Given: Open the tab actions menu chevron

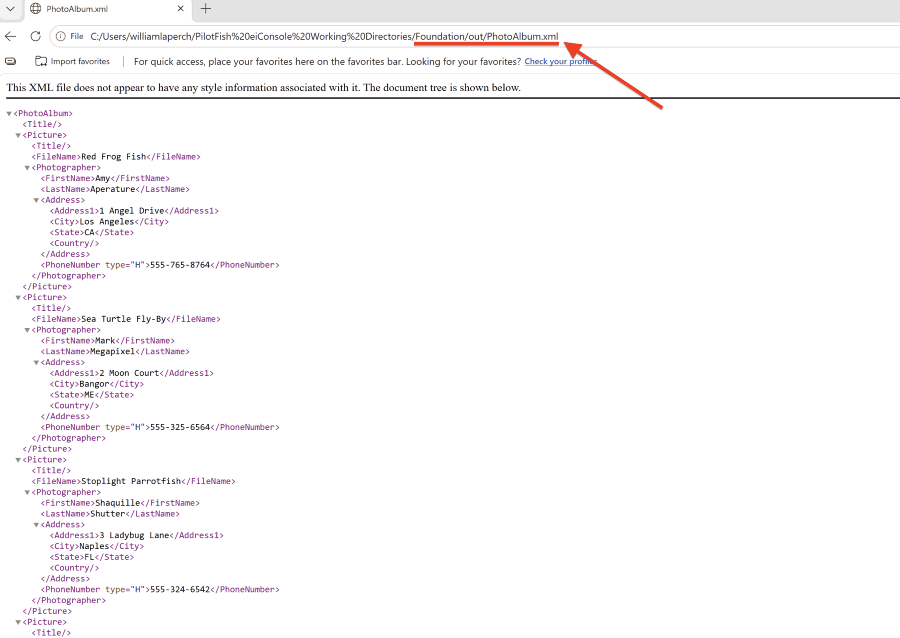Looking at the screenshot, I should coord(10,9).
